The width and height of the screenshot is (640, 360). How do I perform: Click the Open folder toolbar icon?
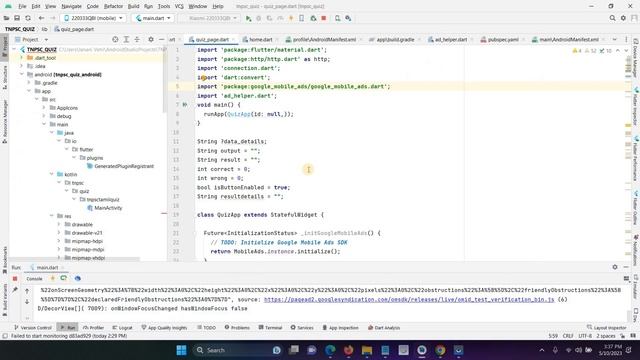click(6, 18)
